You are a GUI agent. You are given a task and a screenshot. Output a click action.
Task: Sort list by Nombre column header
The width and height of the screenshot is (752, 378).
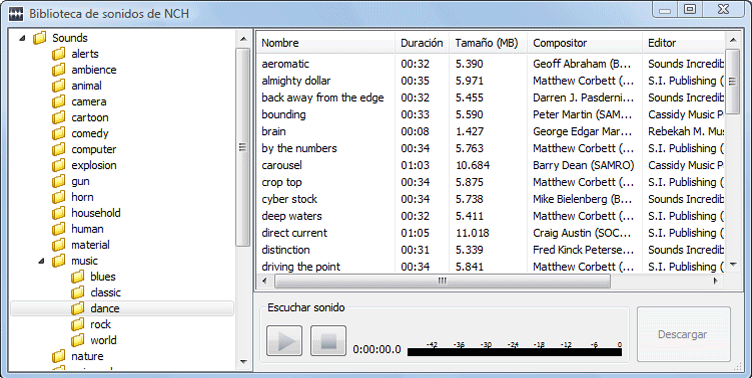pyautogui.click(x=326, y=43)
